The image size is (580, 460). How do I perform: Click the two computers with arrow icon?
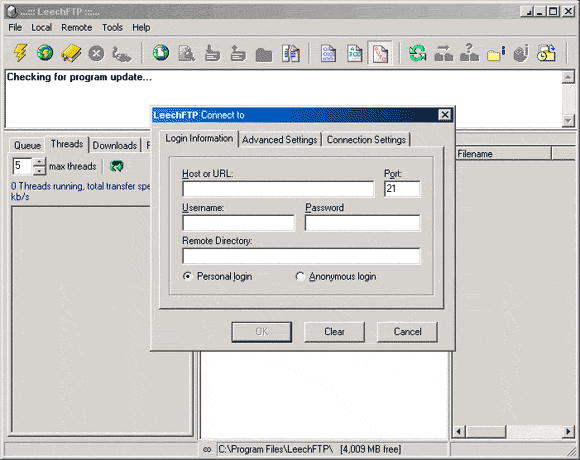click(x=443, y=53)
